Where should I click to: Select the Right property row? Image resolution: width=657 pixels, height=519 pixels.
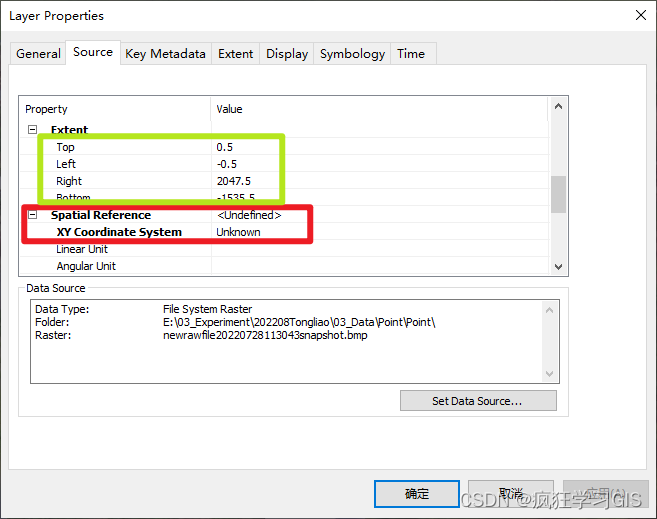(x=284, y=181)
